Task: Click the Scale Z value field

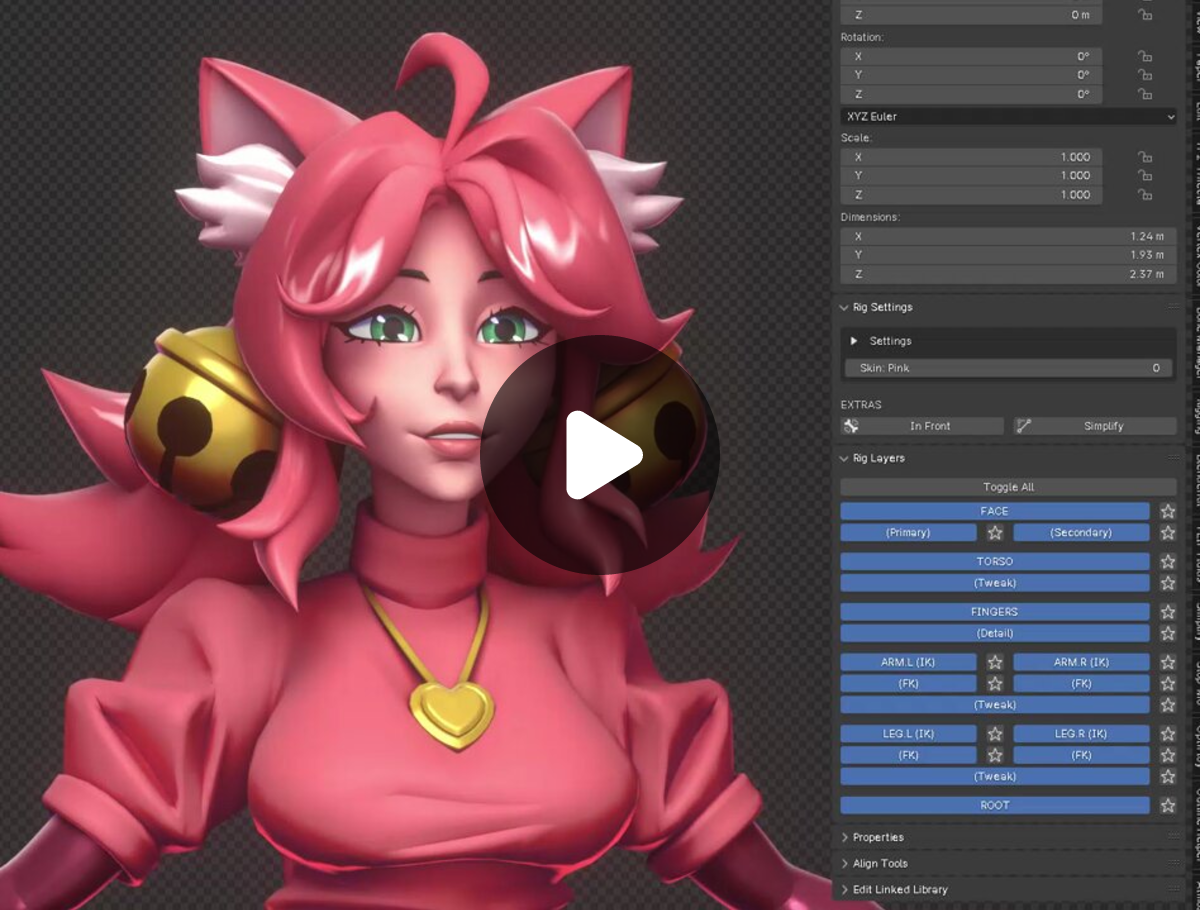Action: [x=971, y=195]
